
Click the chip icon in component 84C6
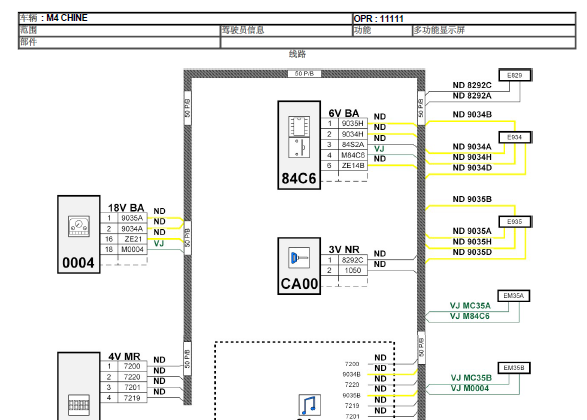click(x=299, y=126)
